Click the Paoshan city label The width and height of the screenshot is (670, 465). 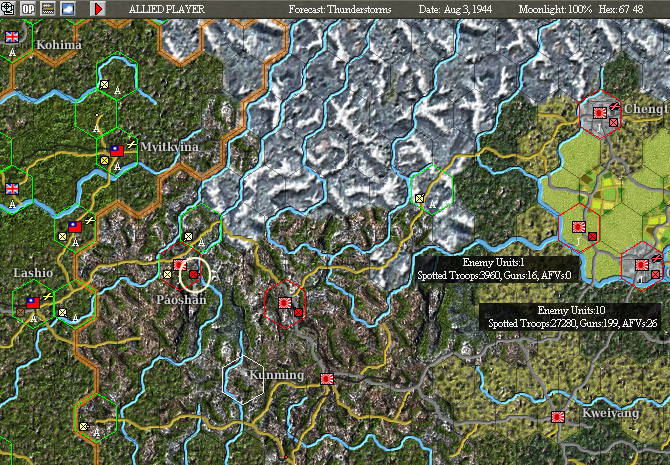coord(181,300)
